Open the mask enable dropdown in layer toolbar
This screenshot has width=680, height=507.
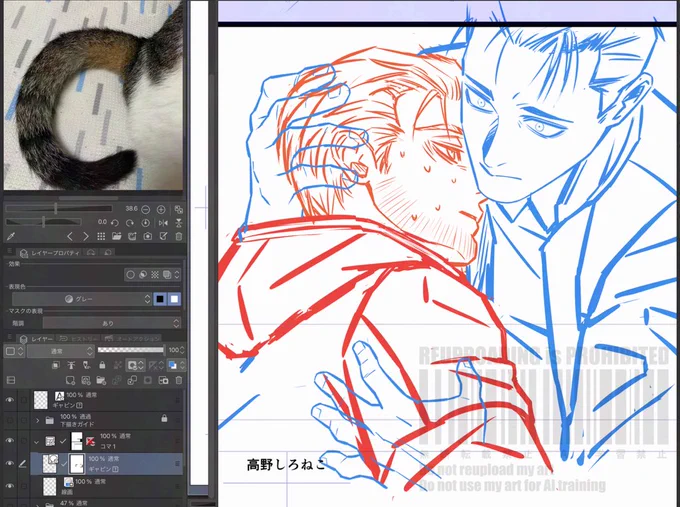[x=135, y=365]
